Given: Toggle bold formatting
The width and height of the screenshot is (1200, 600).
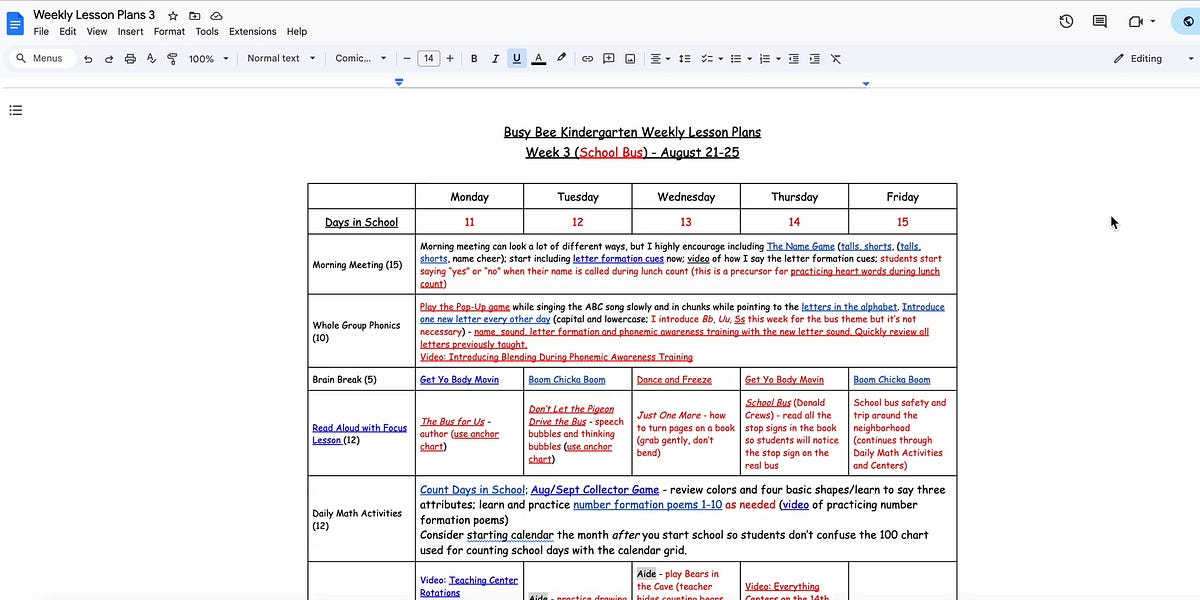Looking at the screenshot, I should [x=474, y=58].
